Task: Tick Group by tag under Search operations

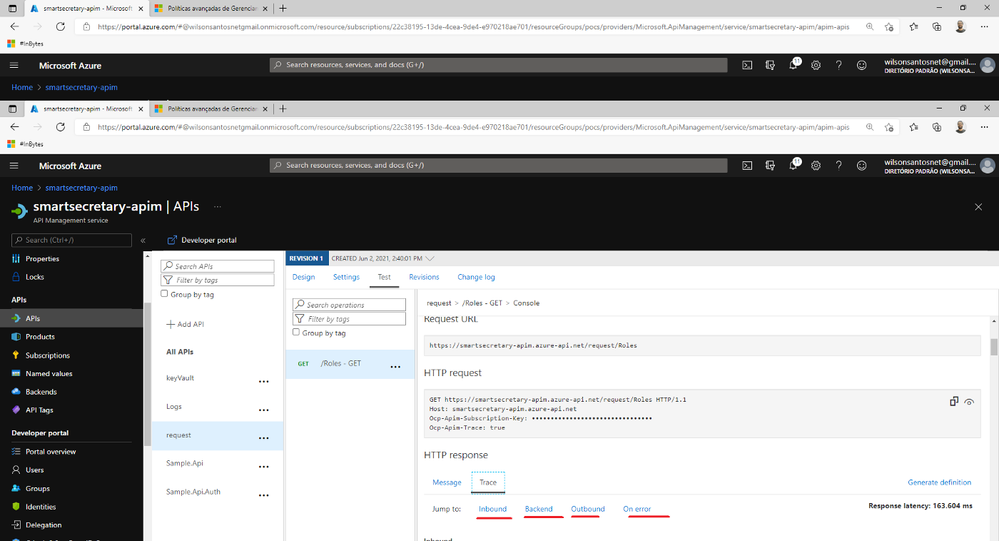Action: 296,332
